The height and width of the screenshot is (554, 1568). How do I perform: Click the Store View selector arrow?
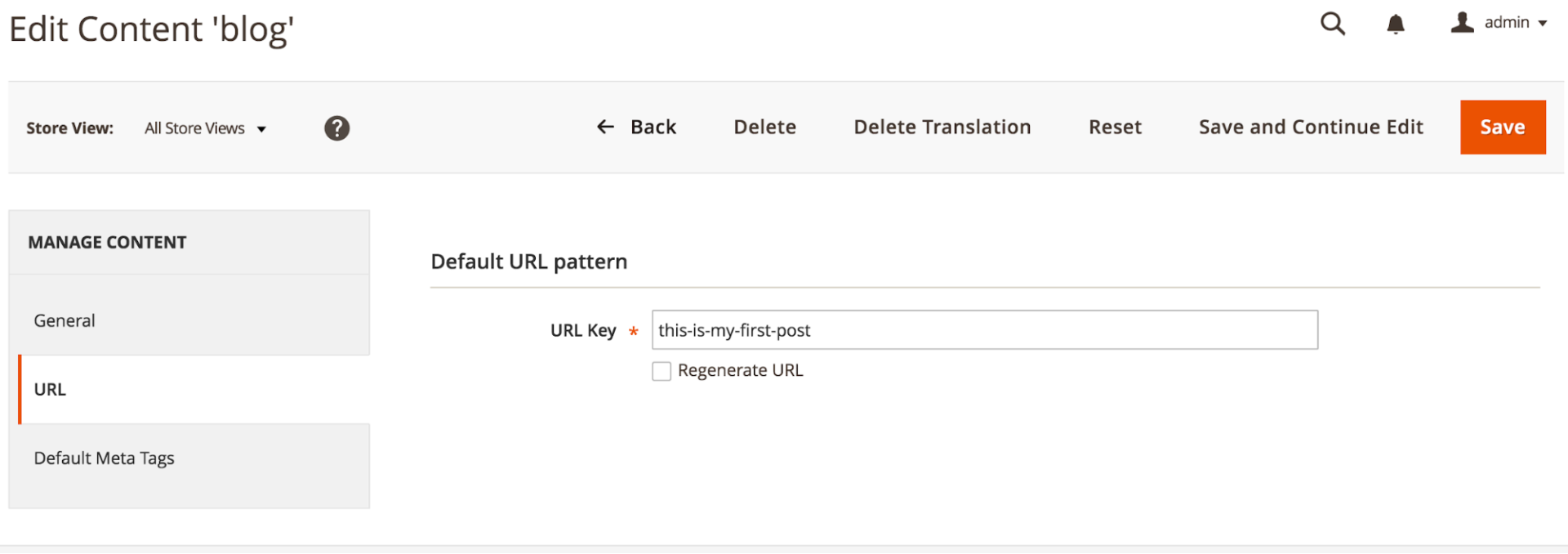pos(261,129)
